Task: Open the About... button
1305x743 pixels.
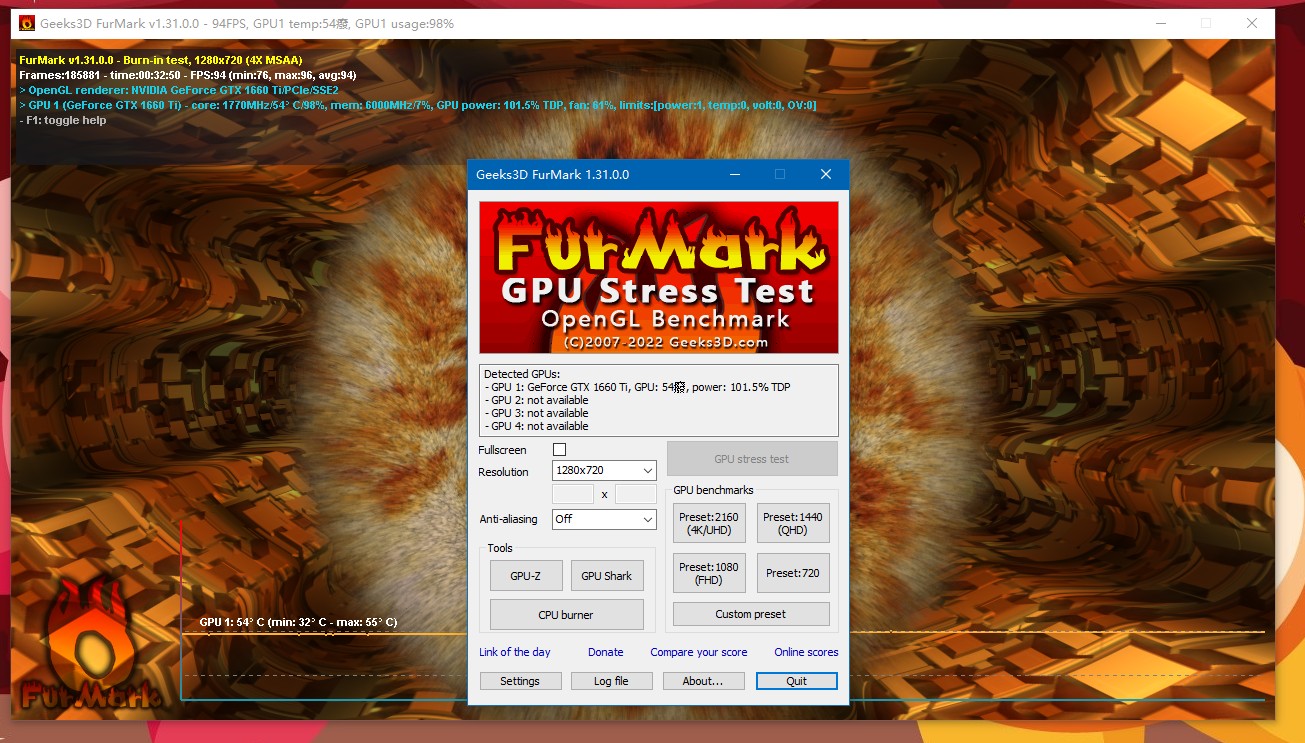Action: (x=703, y=681)
